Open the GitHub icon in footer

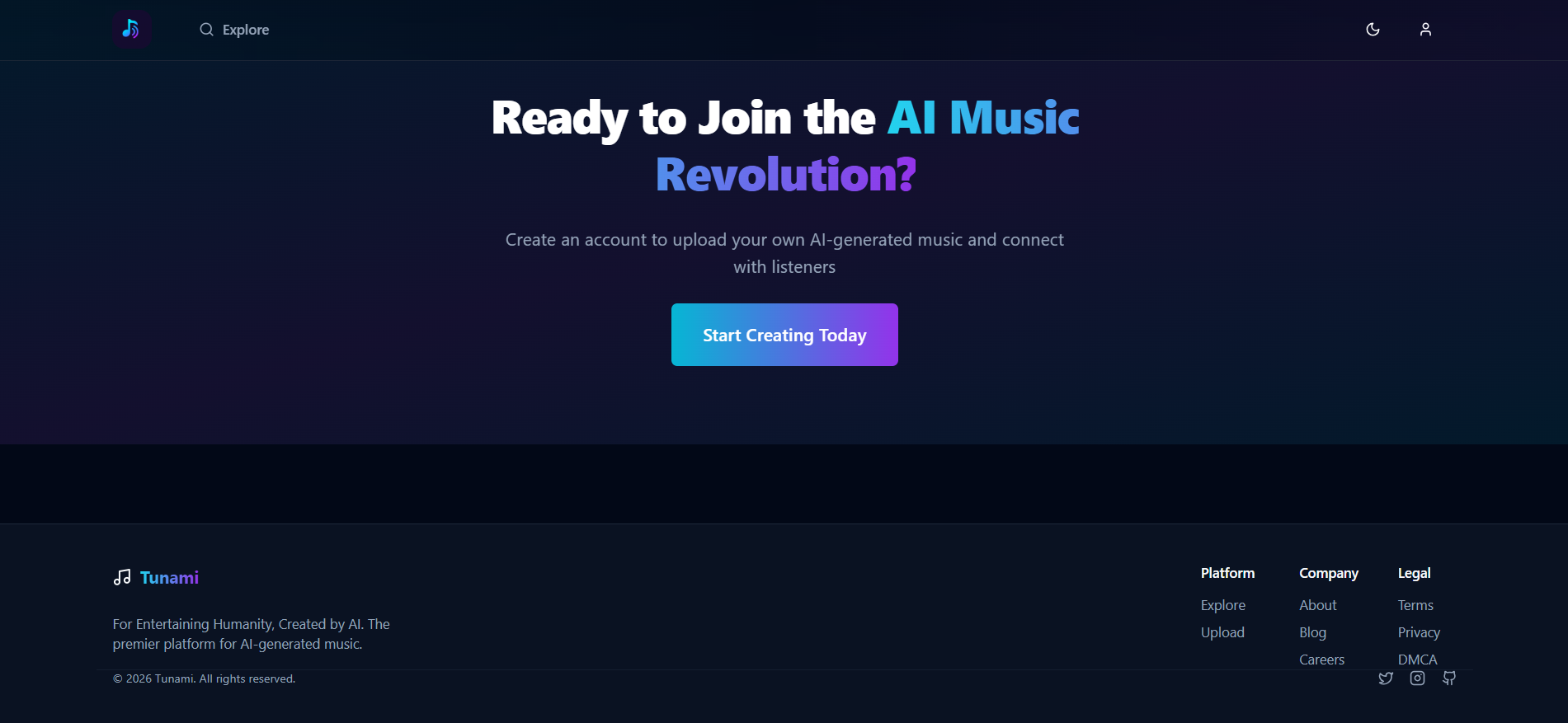coord(1449,678)
